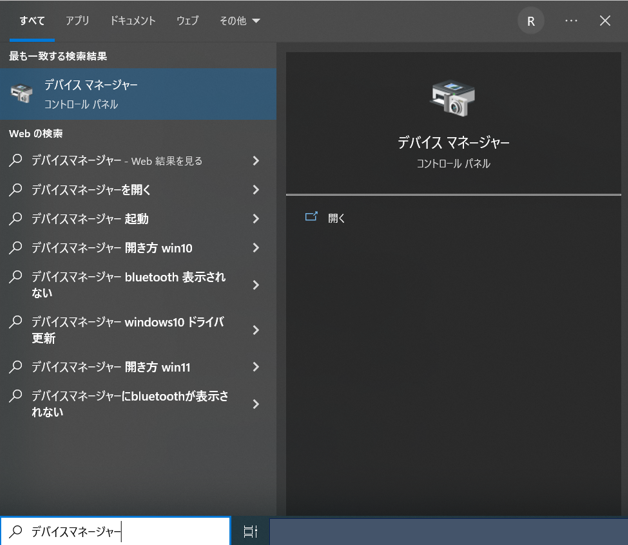Expand arrow for デバイスマネージャーを開く
Image resolution: width=628 pixels, height=545 pixels.
256,190
